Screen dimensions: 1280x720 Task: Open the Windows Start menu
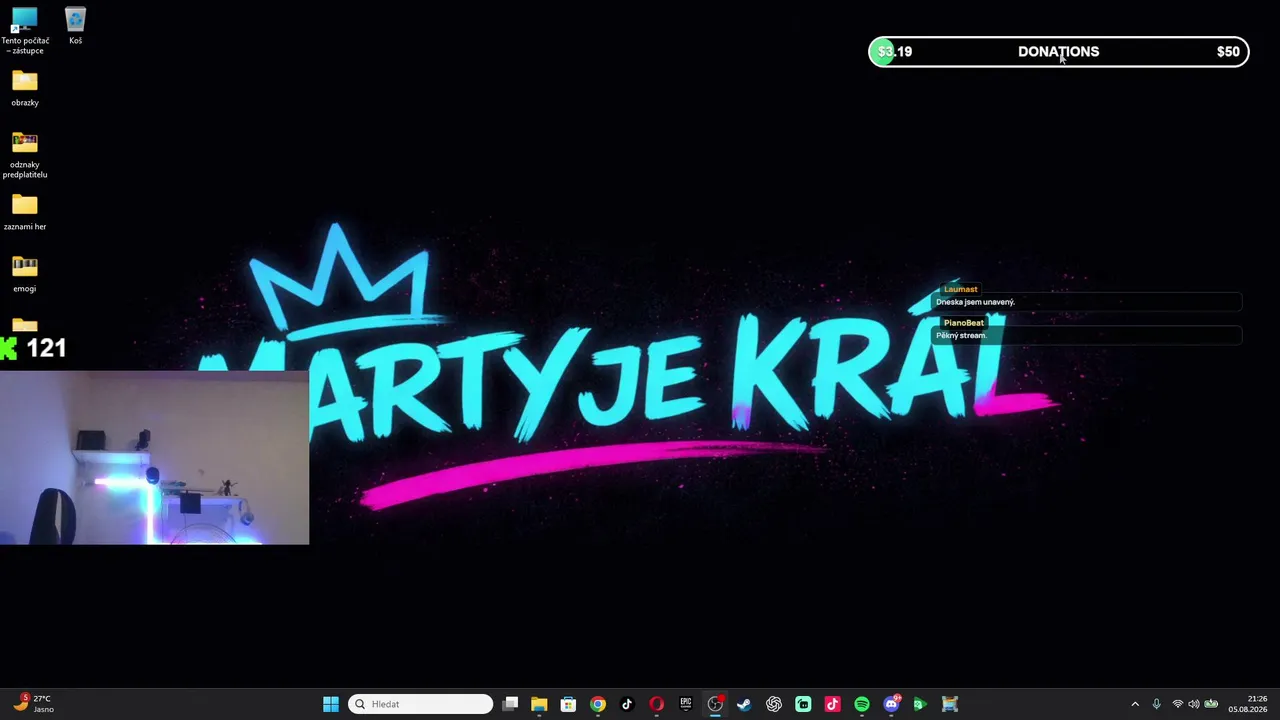(x=331, y=704)
